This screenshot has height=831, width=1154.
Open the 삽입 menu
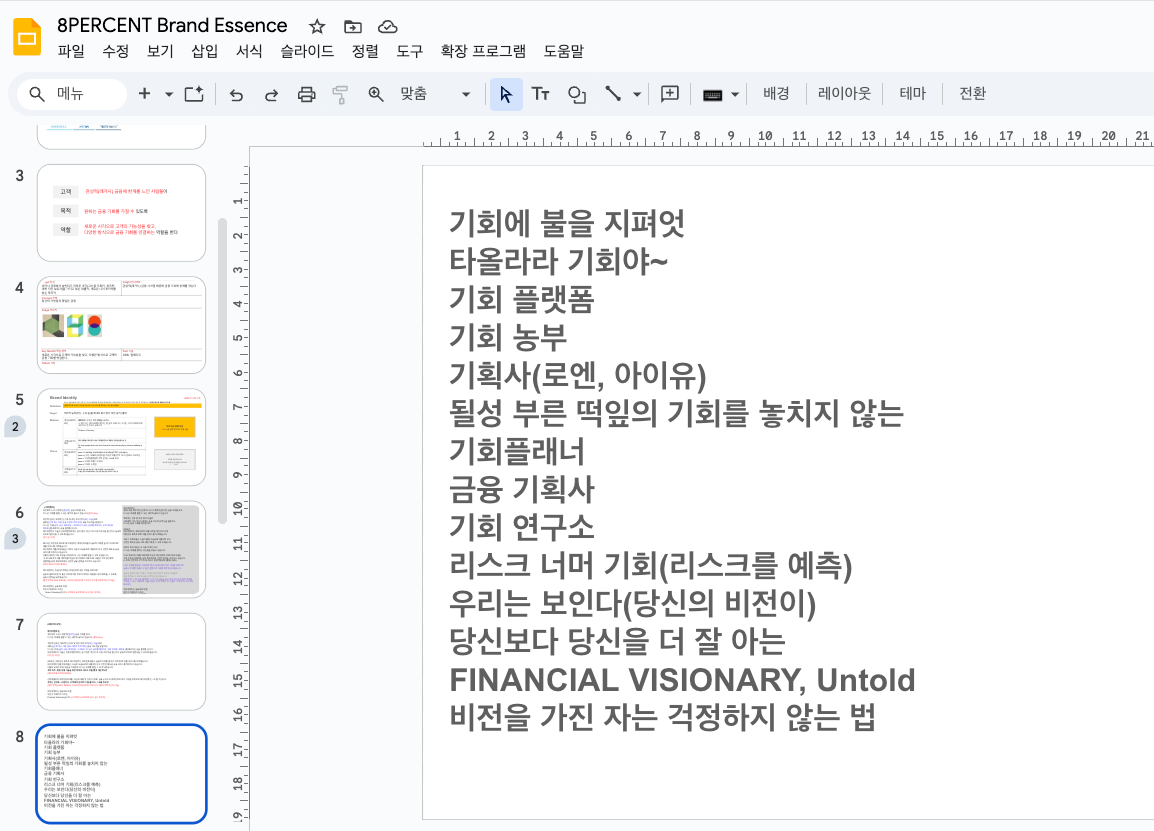[205, 51]
